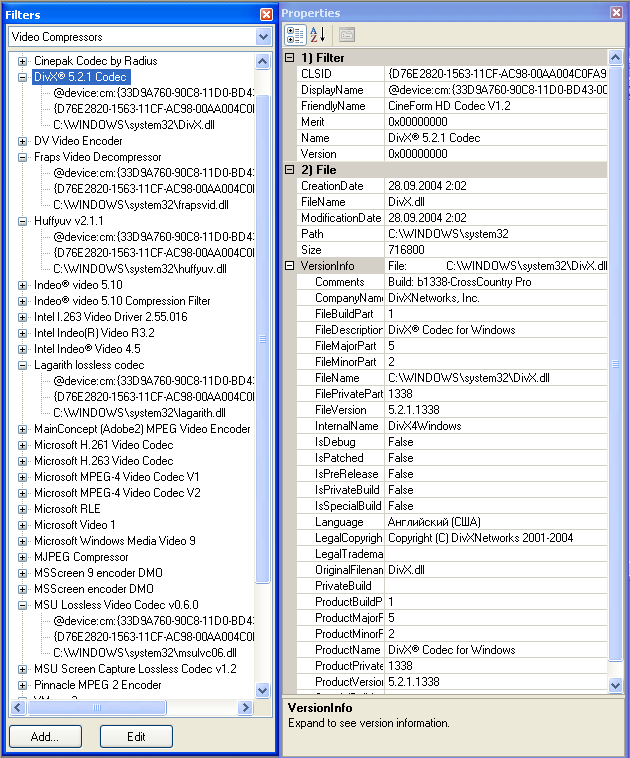Screen dimensions: 630x758
Task: Select Microsoft H.263 Video Codec
Action: (103, 461)
